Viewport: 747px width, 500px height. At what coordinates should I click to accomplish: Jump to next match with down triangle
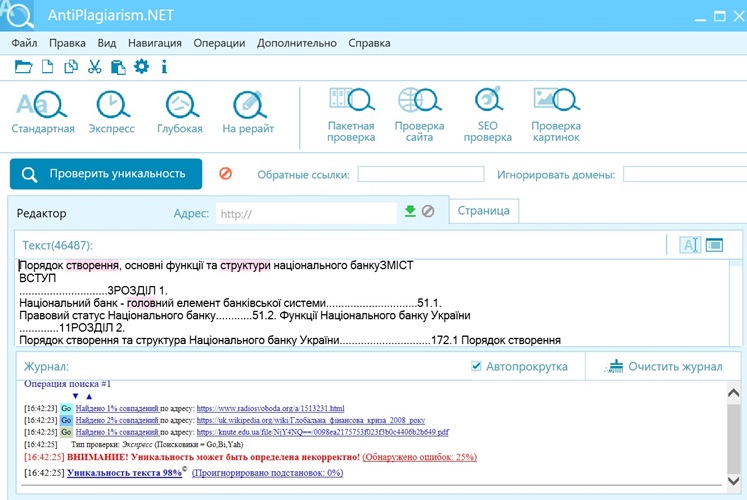tap(75, 396)
